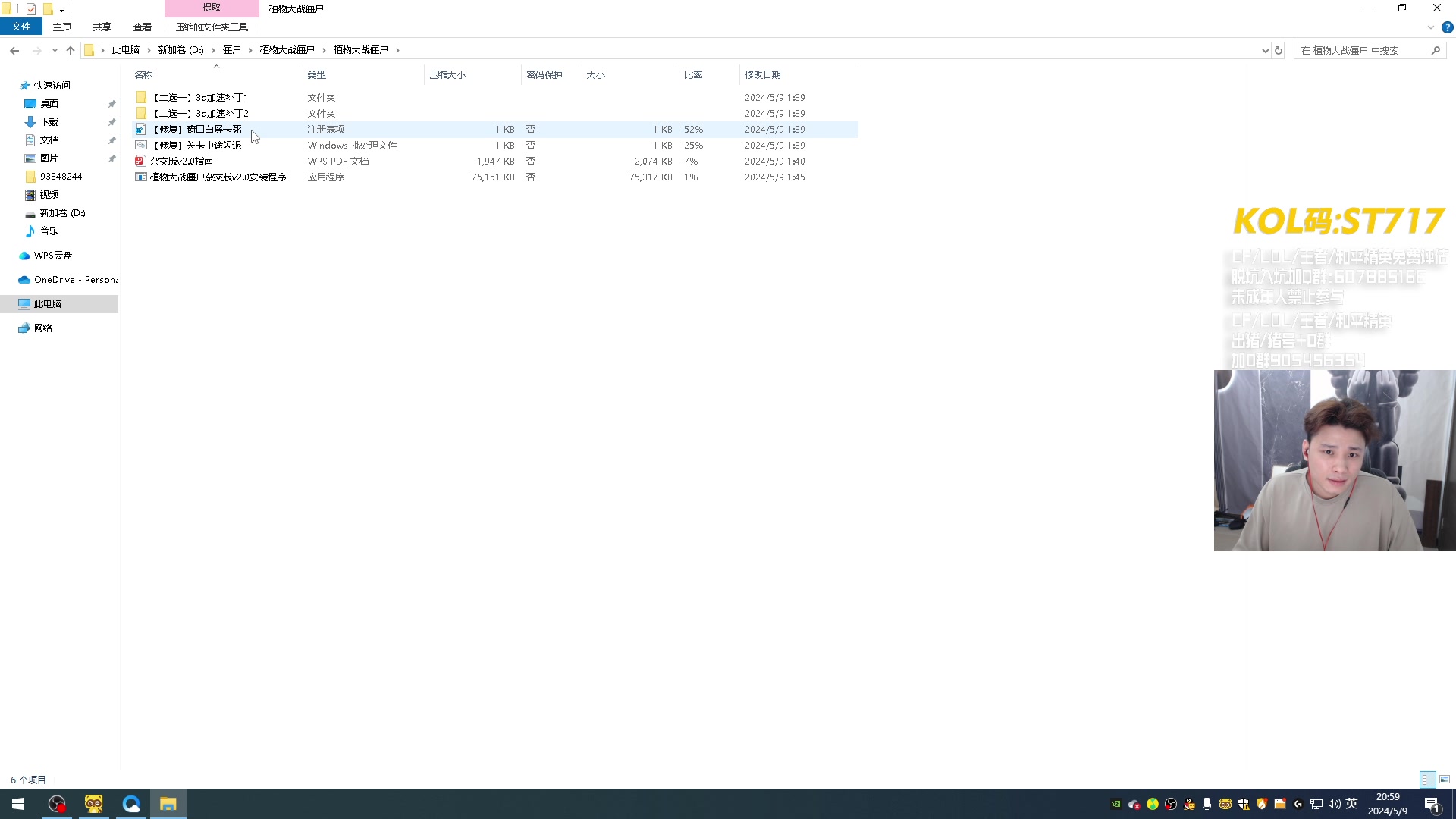
Task: Navigate to 新加卷 (D:) in sidebar
Action: [x=62, y=213]
